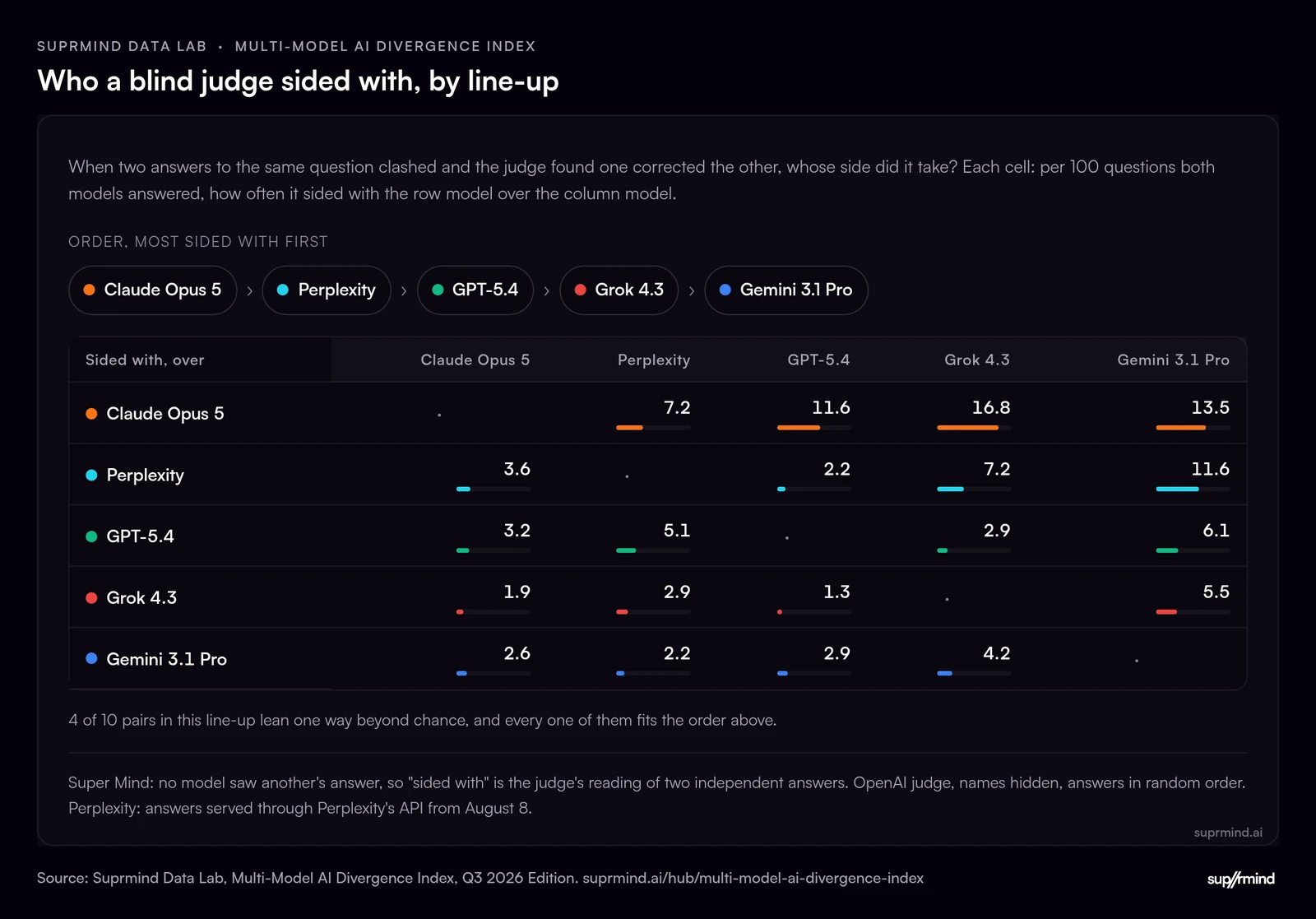Click the suprmind logo in the footer
Screen dimensions: 1316x919
pyautogui.click(x=1240, y=879)
